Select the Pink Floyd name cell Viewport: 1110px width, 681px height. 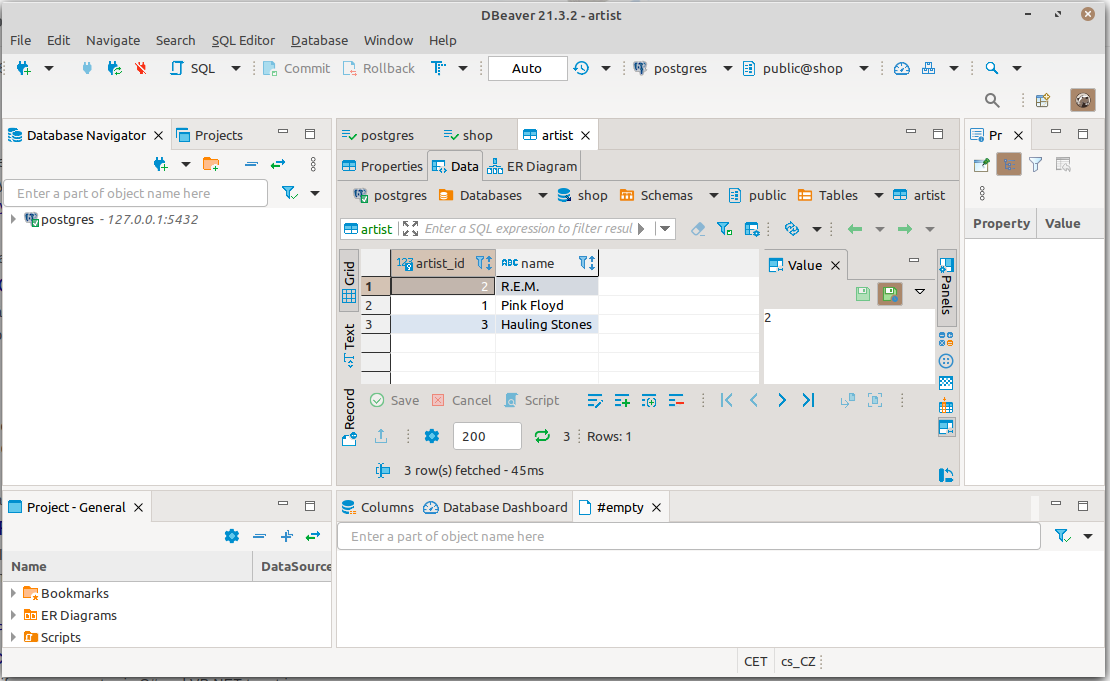pyautogui.click(x=546, y=305)
